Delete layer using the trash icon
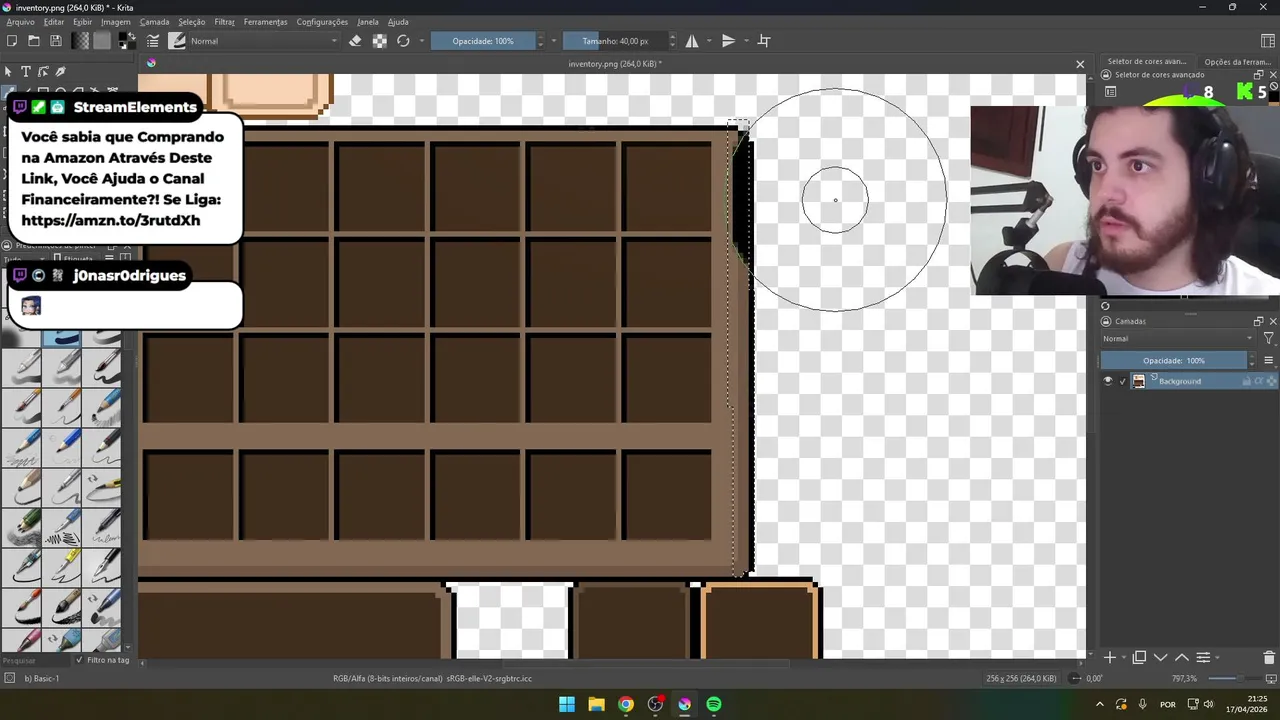 (1269, 657)
